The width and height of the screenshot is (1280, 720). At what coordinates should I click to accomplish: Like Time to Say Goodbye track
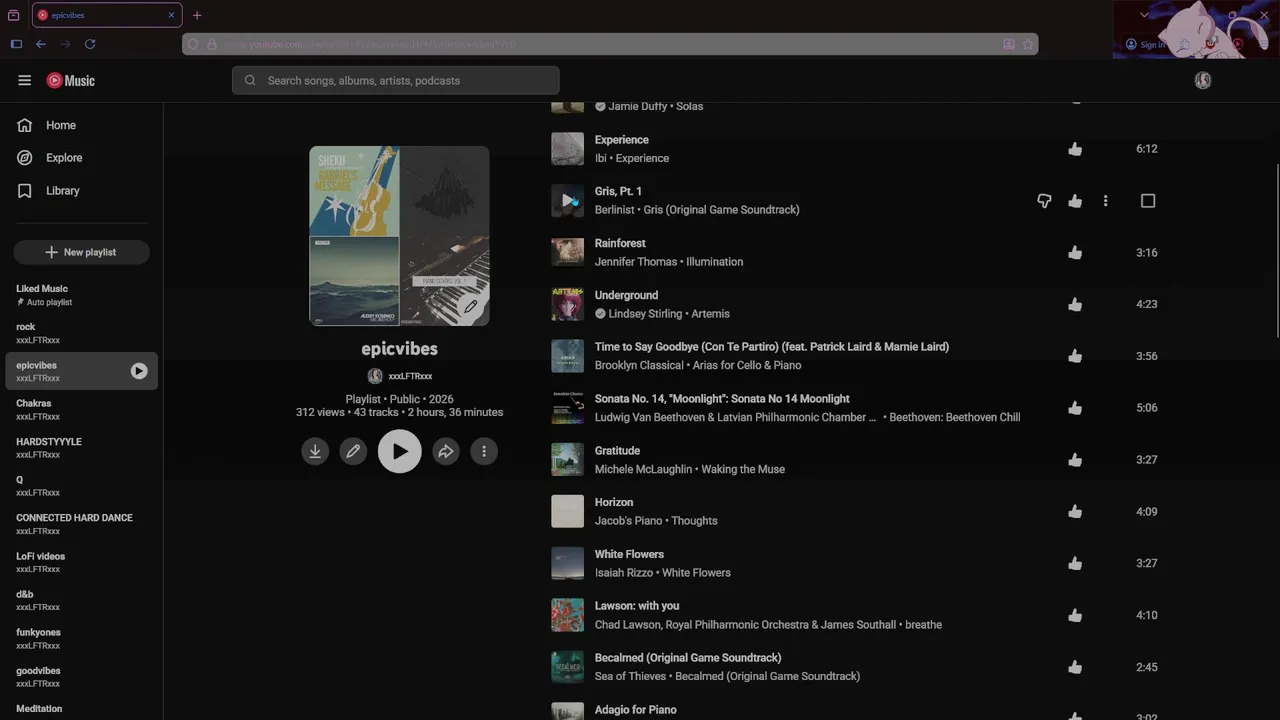[1075, 356]
